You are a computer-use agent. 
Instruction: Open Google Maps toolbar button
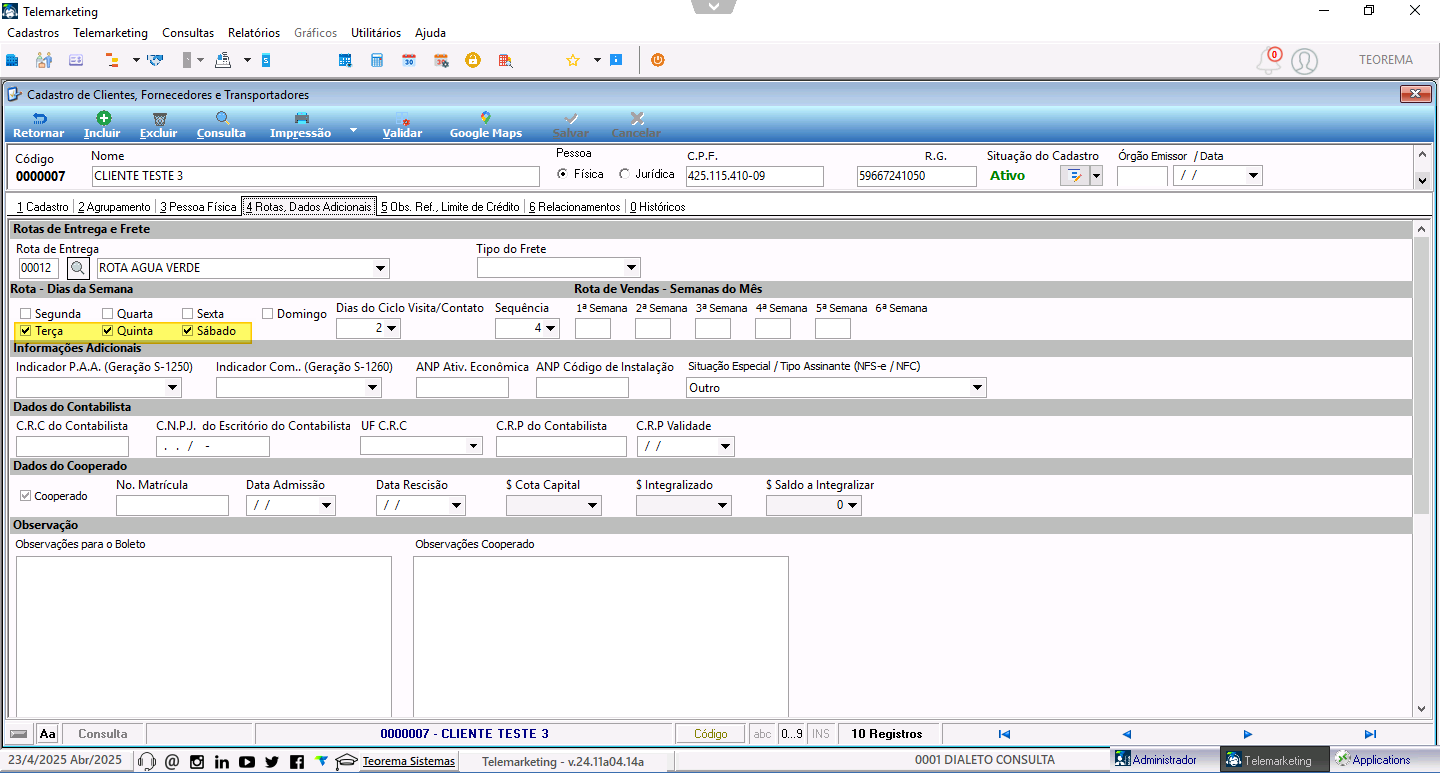coord(485,125)
